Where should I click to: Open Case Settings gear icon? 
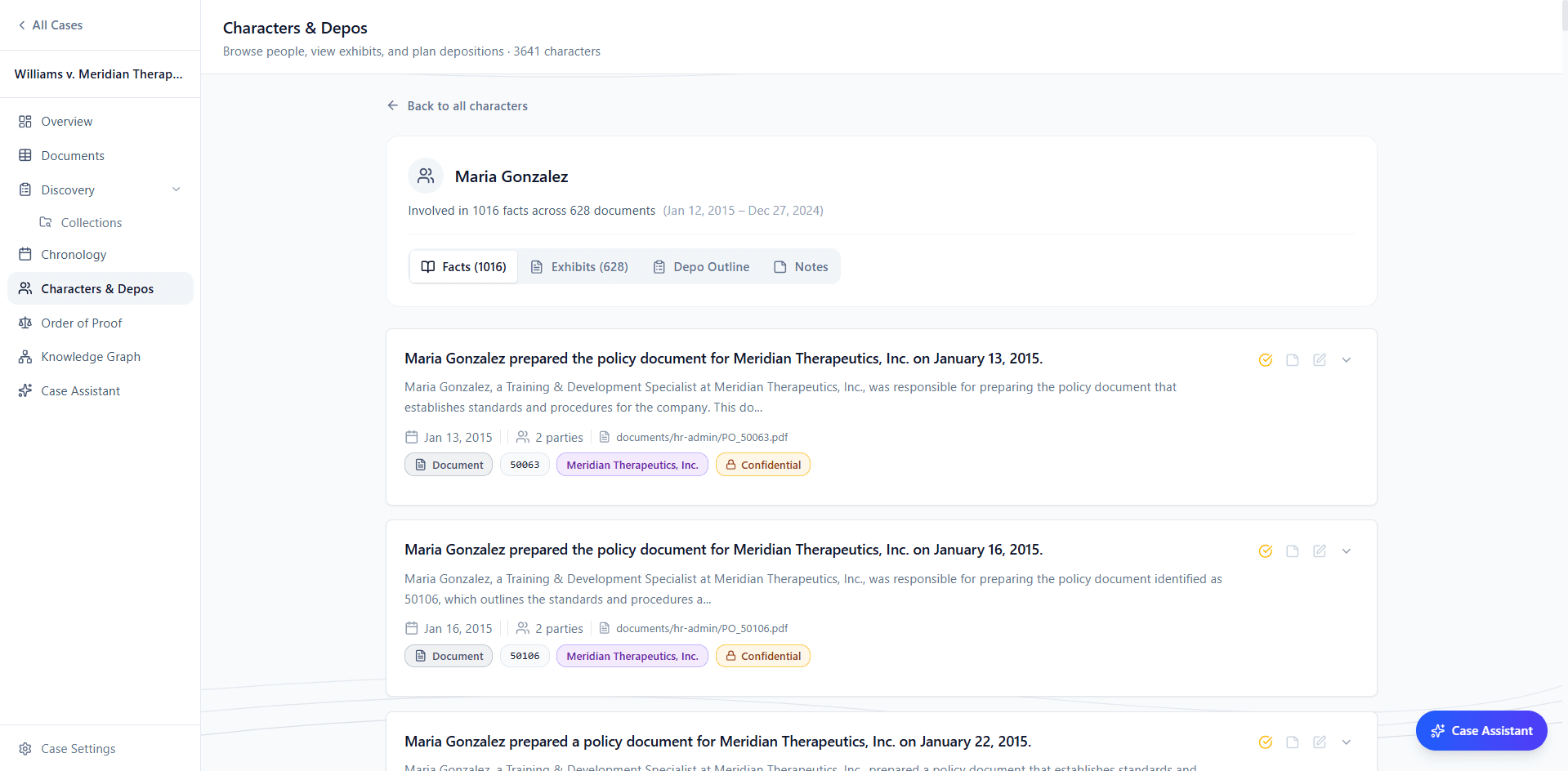[25, 749]
